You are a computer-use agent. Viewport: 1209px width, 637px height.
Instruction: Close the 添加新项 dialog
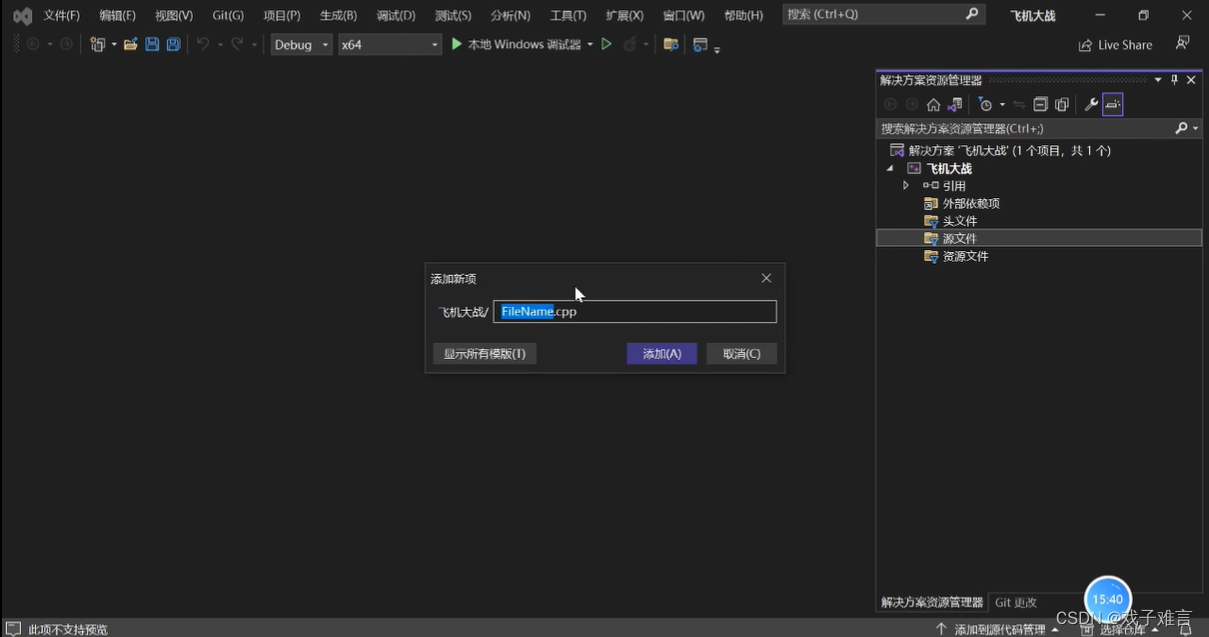(x=766, y=278)
